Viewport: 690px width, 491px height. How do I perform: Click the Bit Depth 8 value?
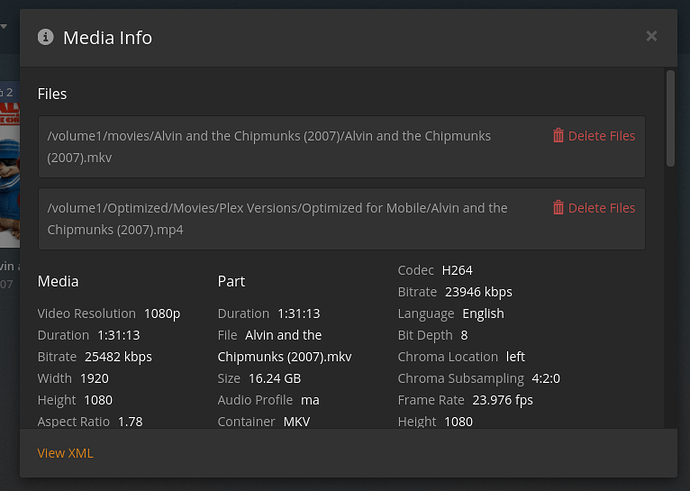(x=464, y=335)
